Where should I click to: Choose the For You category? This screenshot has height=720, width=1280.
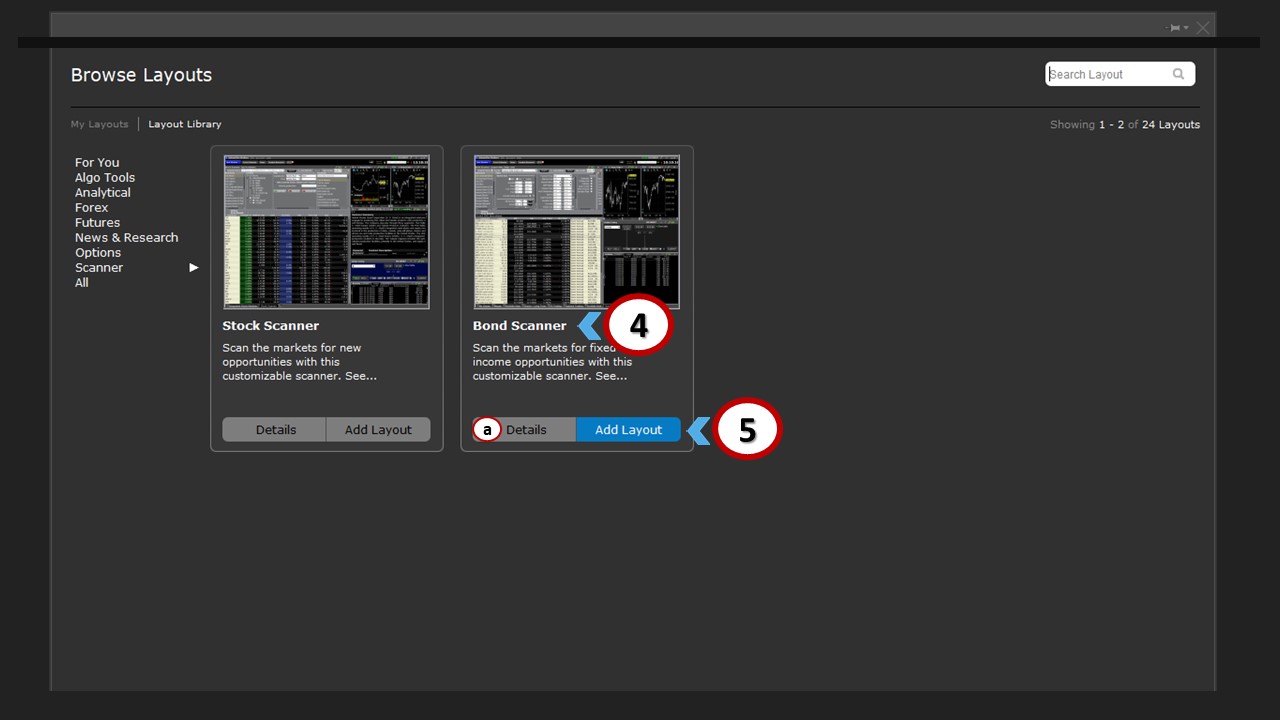coord(97,162)
